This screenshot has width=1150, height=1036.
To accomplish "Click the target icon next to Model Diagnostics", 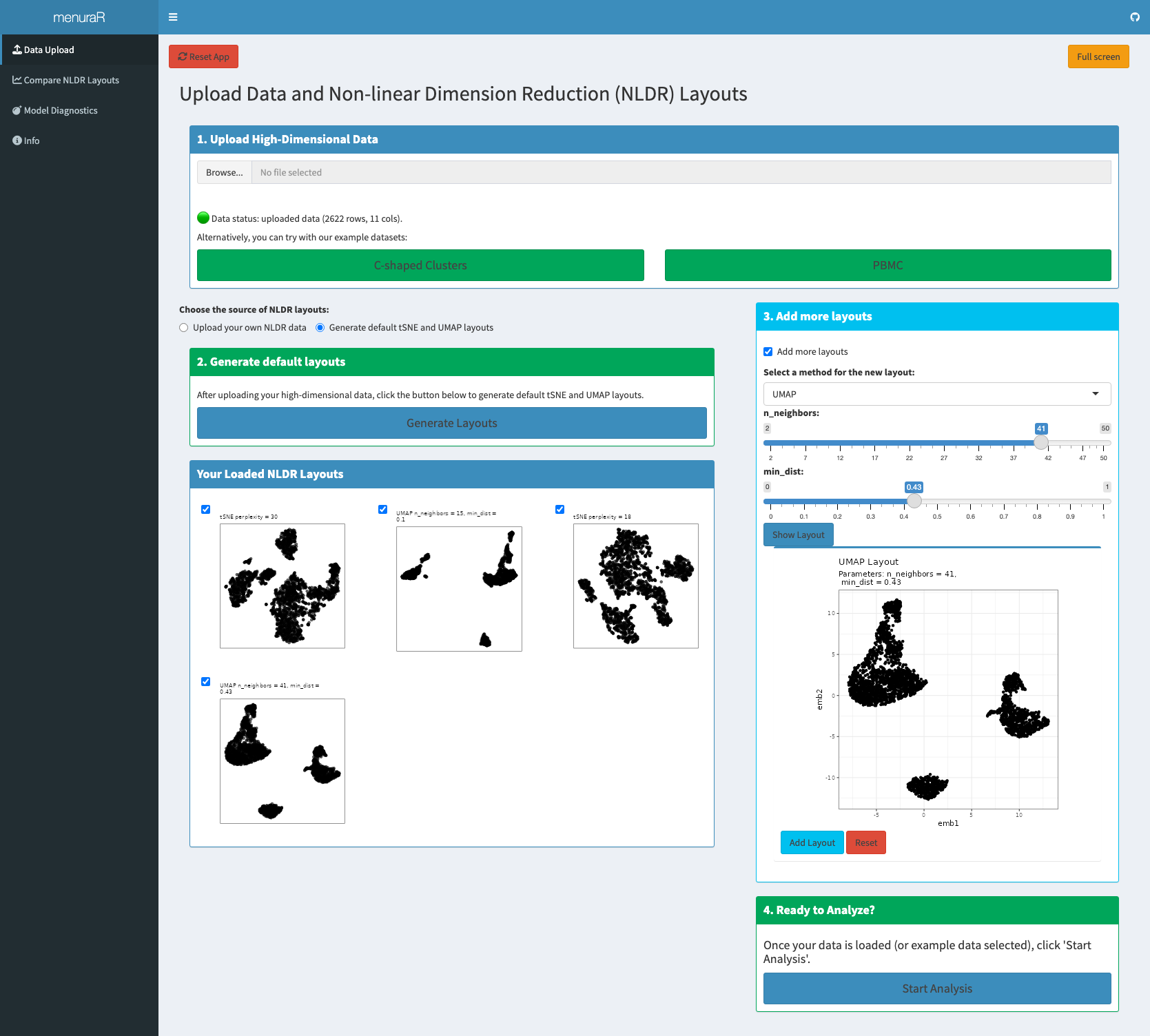I will coord(17,110).
